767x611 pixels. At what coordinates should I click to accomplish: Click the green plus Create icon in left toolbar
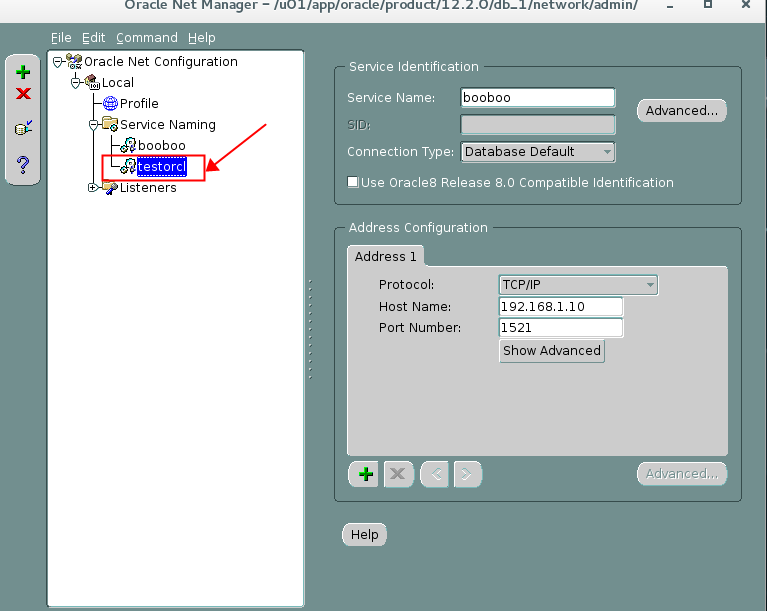[23, 73]
